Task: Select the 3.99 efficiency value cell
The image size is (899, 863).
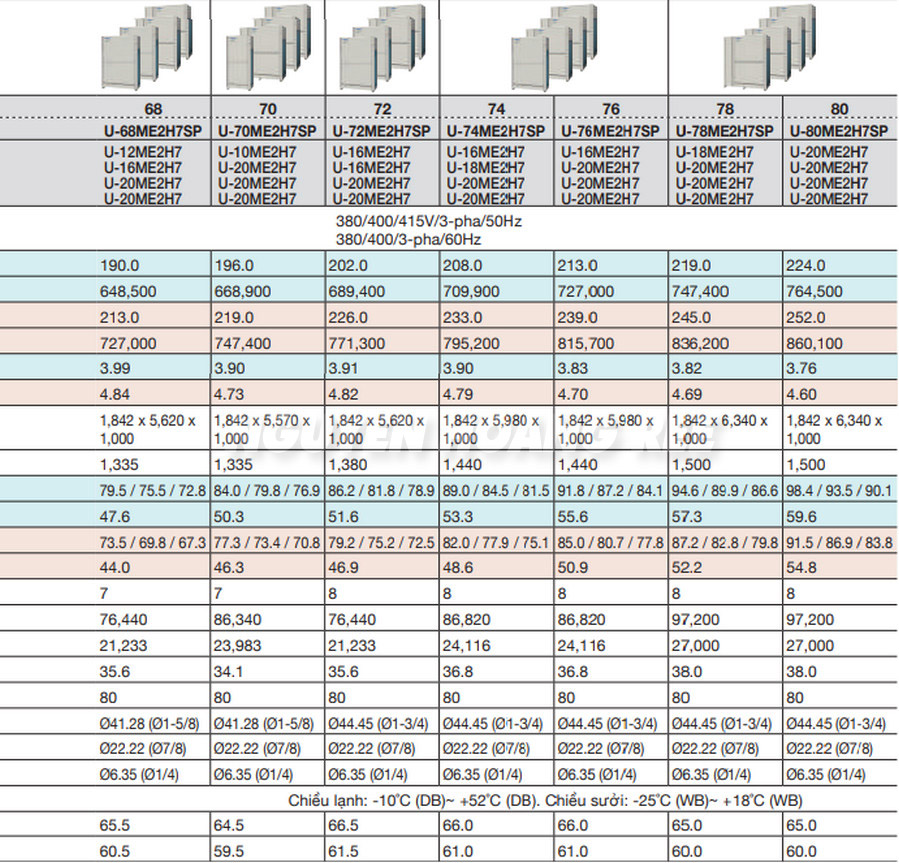Action: pos(154,368)
